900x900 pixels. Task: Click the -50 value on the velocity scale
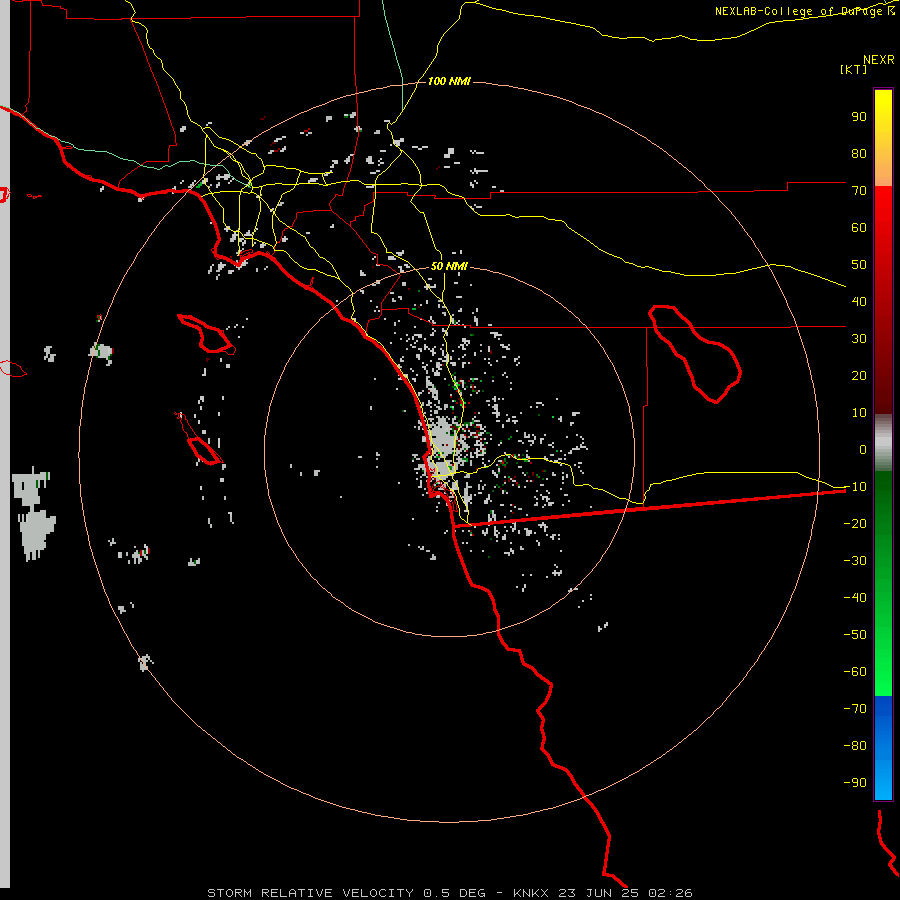pos(855,635)
